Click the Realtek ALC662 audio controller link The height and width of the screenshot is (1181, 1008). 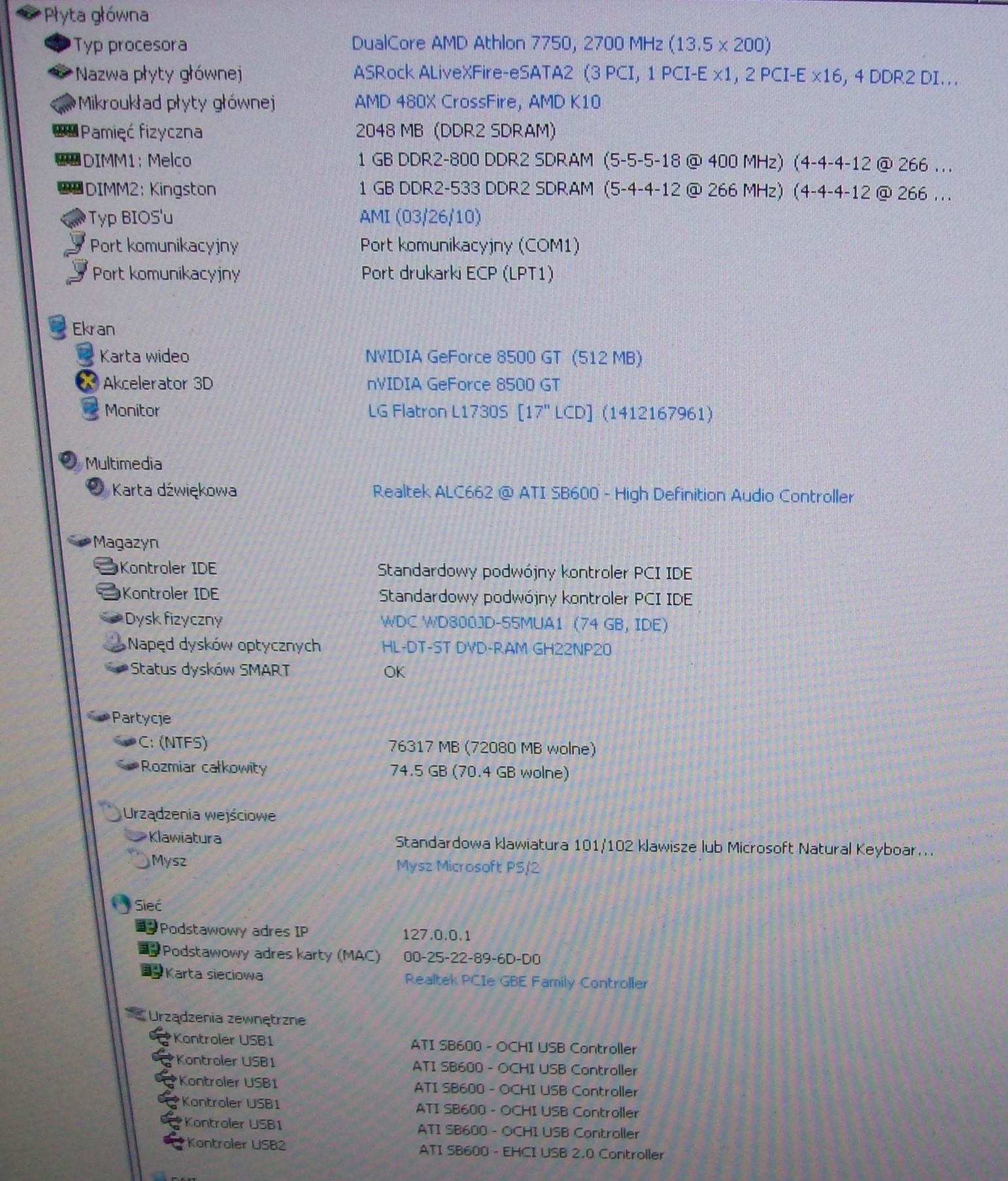[x=613, y=495]
